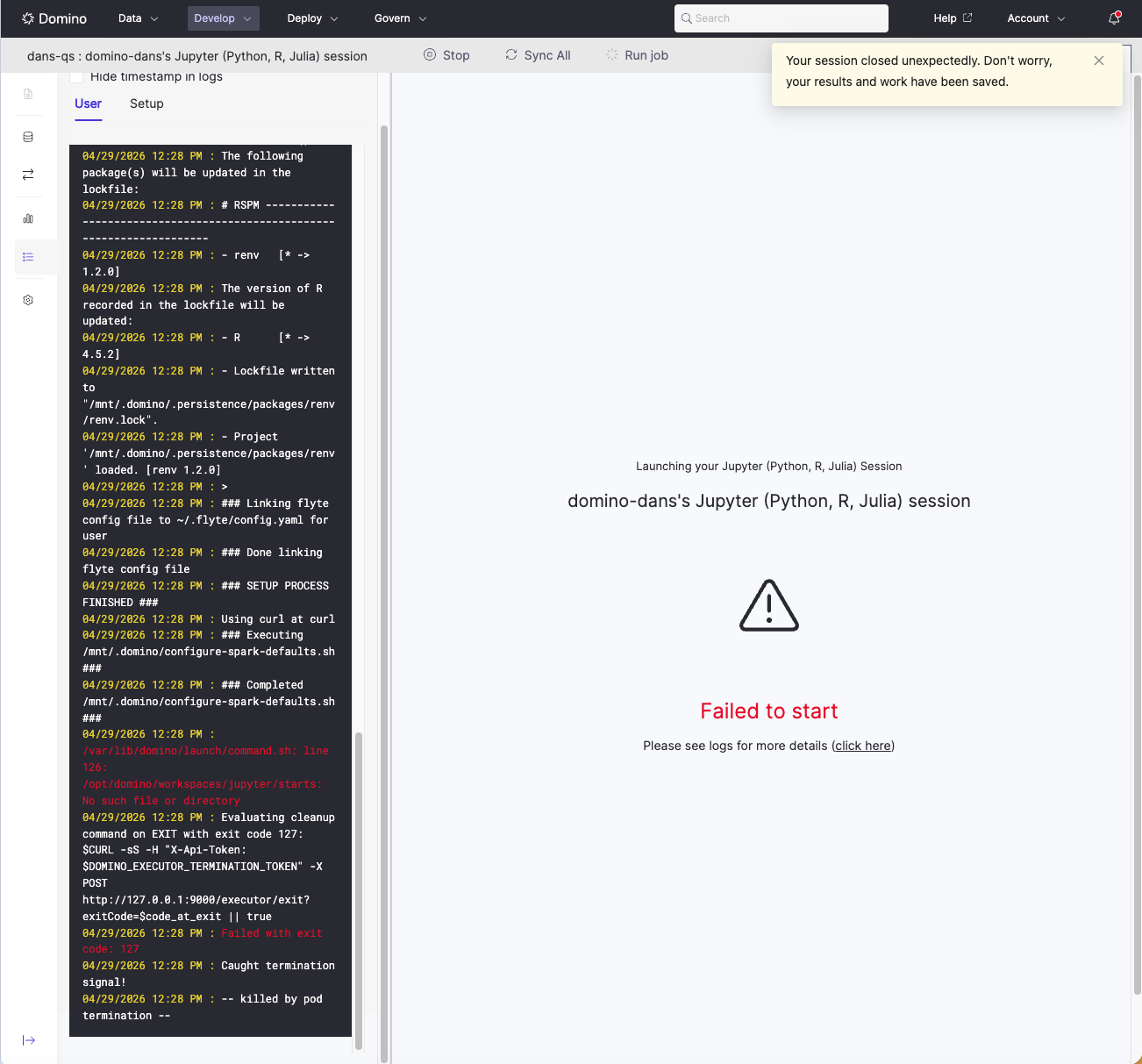Click the 'killed by pod termination' log line
Screen dimensions: 1142x1064
203,1007
